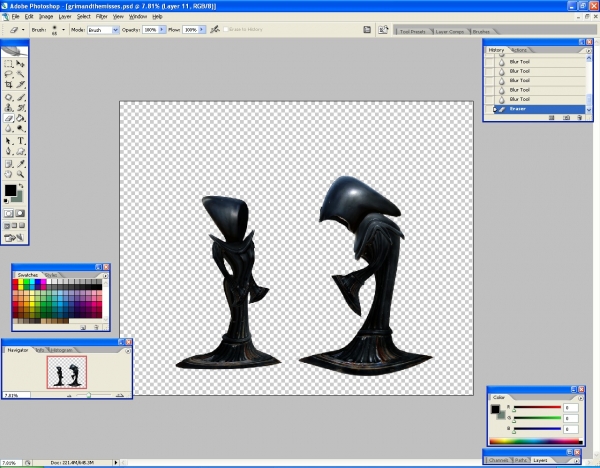600x468 pixels.
Task: Select the Move tool
Action: [x=20, y=64]
